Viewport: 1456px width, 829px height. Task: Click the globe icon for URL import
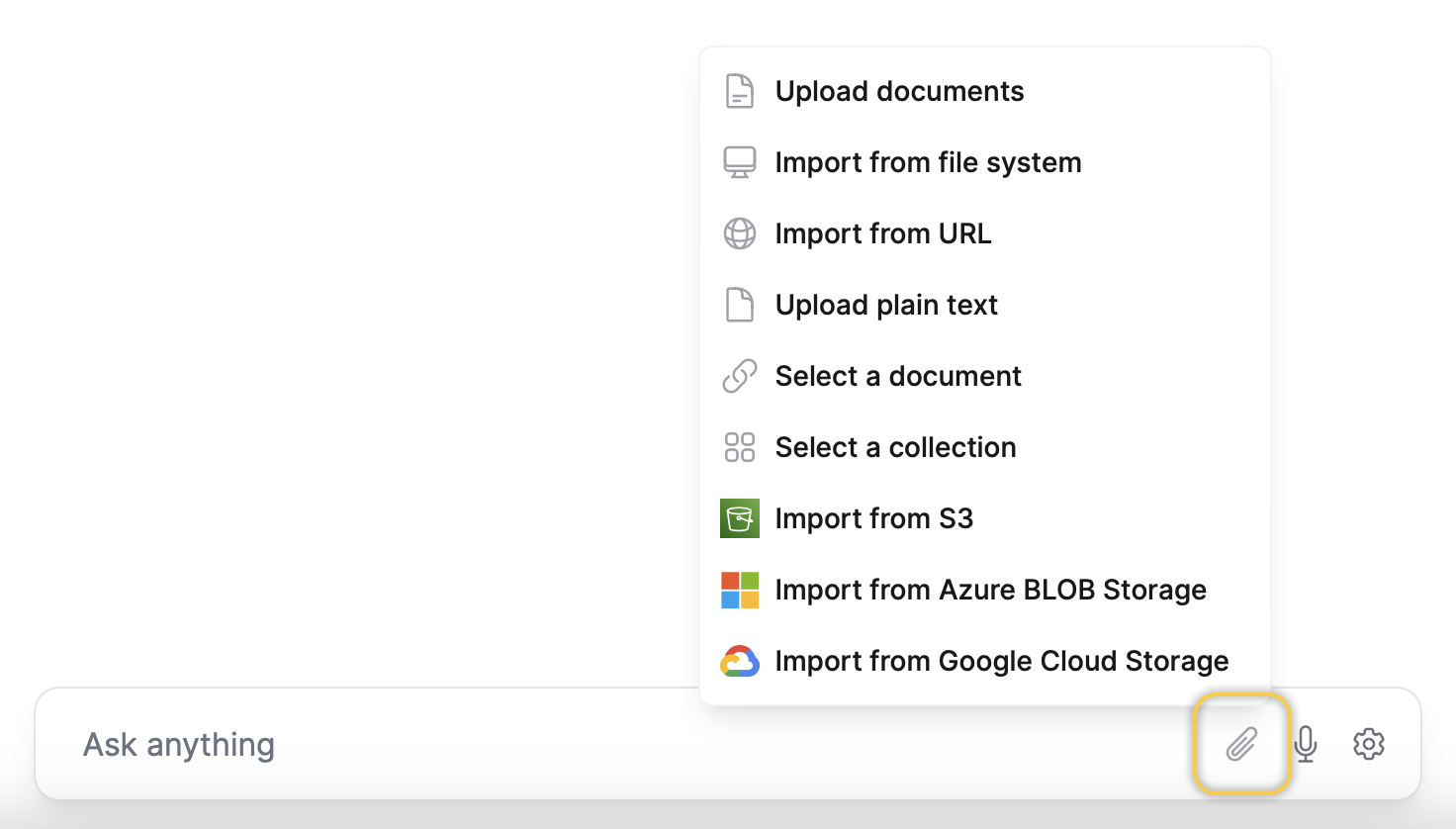coord(740,233)
